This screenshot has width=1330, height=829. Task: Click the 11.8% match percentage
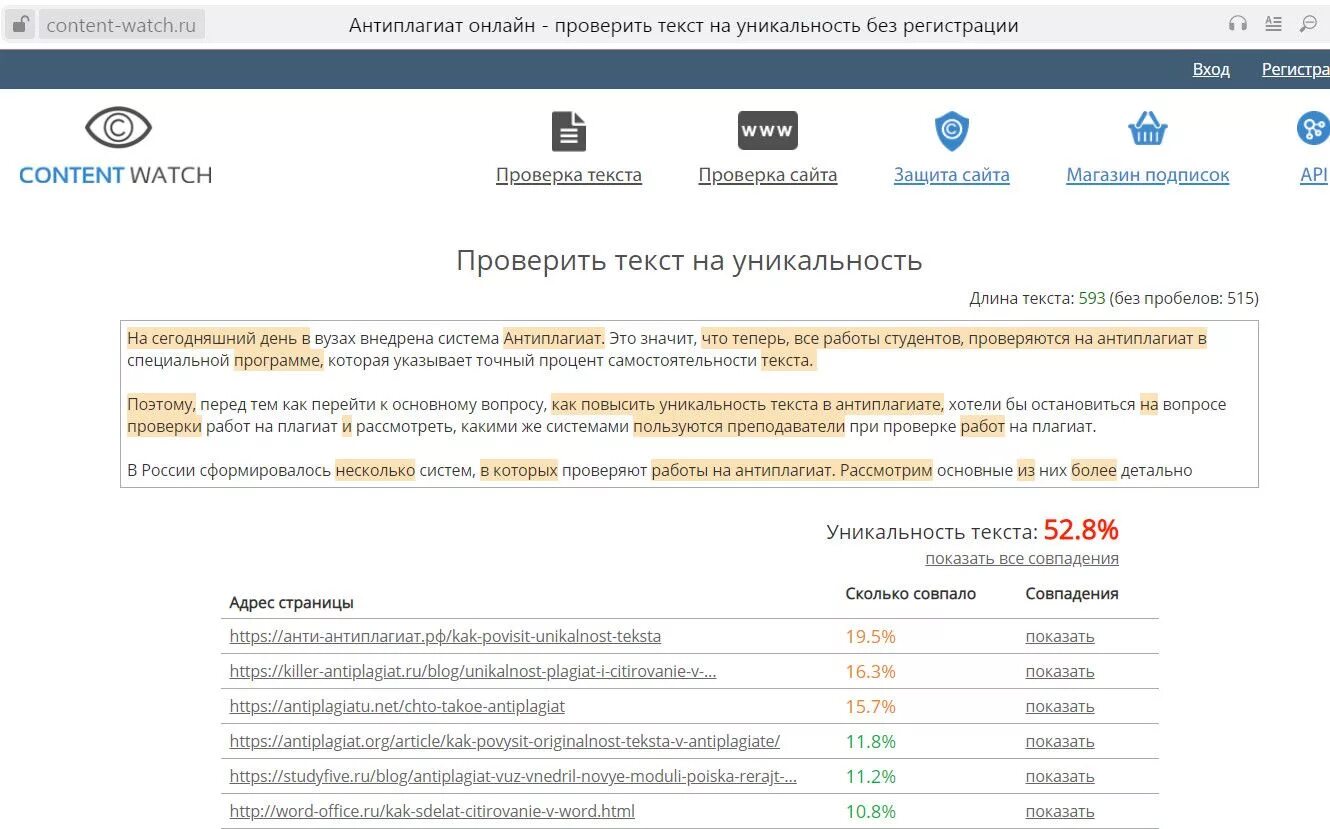870,741
